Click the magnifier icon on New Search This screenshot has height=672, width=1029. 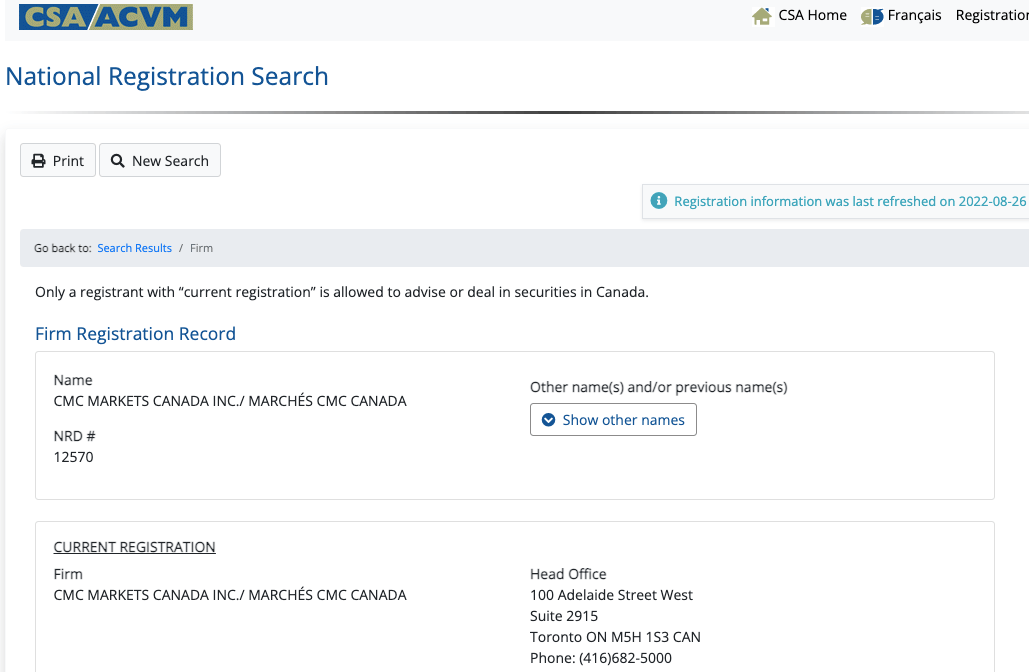click(x=117, y=161)
